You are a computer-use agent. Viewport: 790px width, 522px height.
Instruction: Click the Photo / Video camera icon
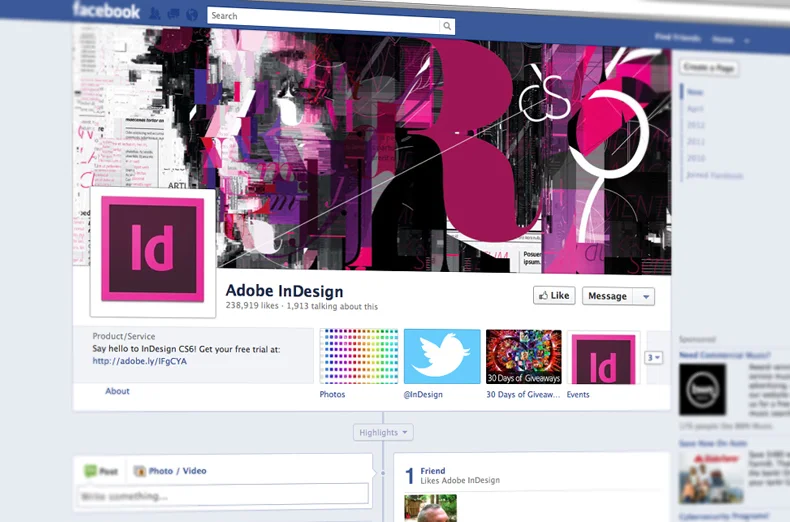[x=140, y=471]
